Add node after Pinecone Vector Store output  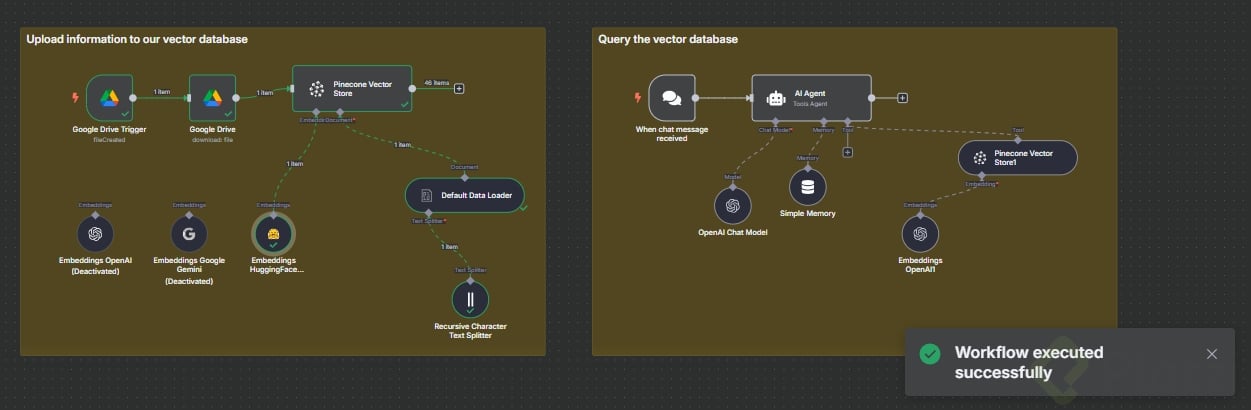(x=459, y=88)
